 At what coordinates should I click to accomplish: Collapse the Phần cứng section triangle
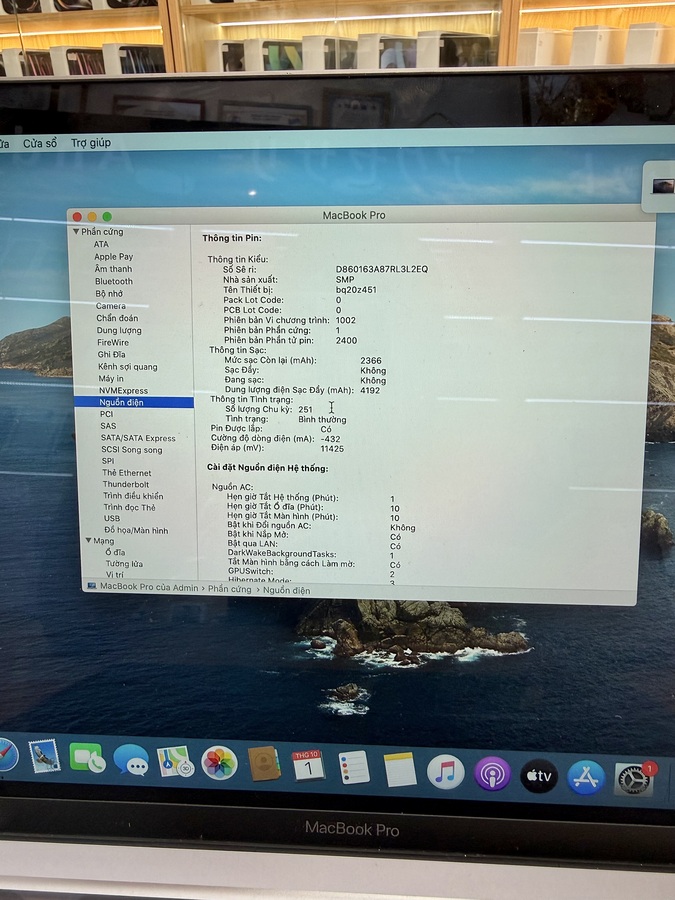[x=75, y=232]
